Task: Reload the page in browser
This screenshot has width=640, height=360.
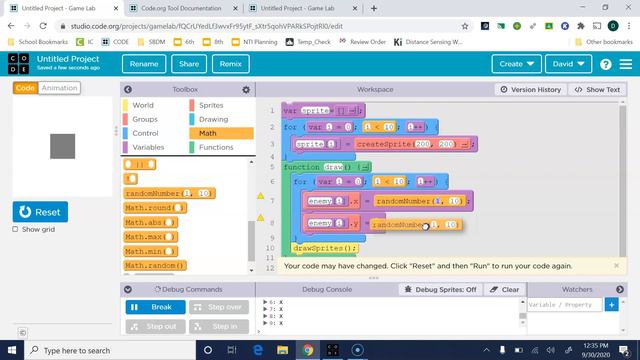Action: coord(43,26)
